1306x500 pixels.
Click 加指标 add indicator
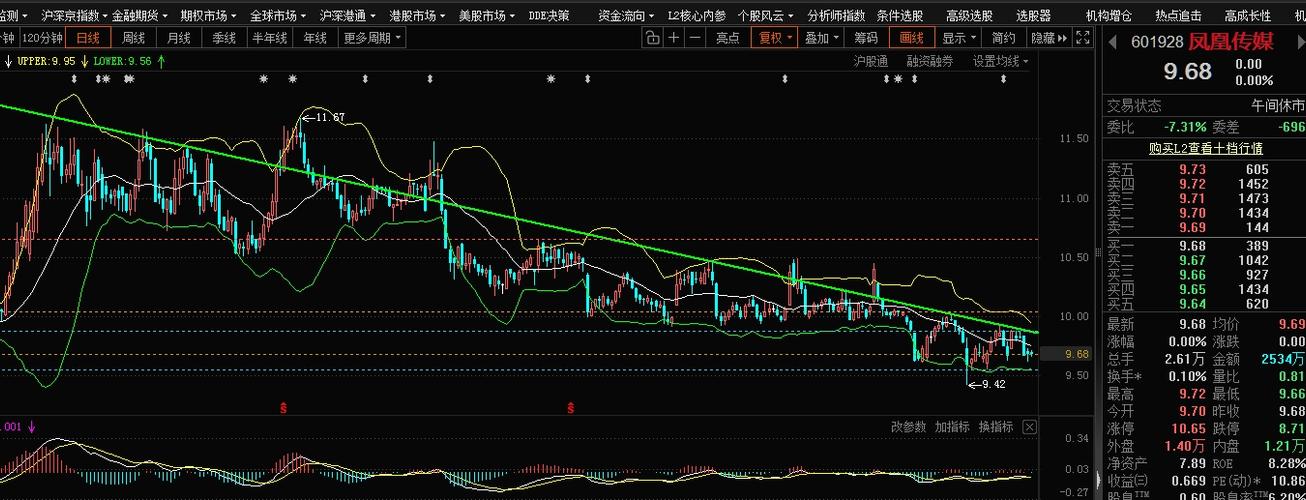(x=952, y=427)
